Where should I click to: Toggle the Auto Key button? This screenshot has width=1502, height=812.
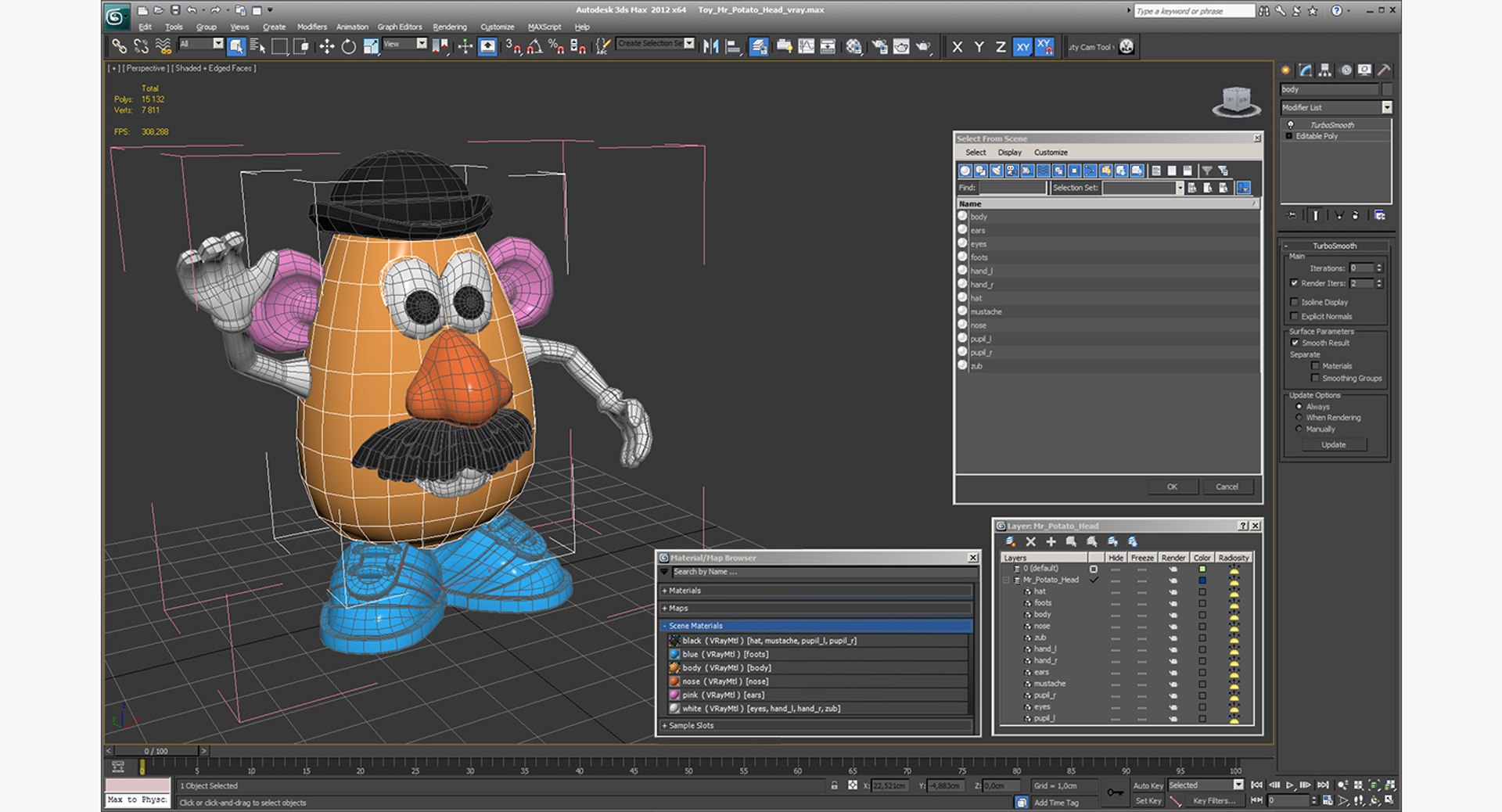pos(1148,785)
